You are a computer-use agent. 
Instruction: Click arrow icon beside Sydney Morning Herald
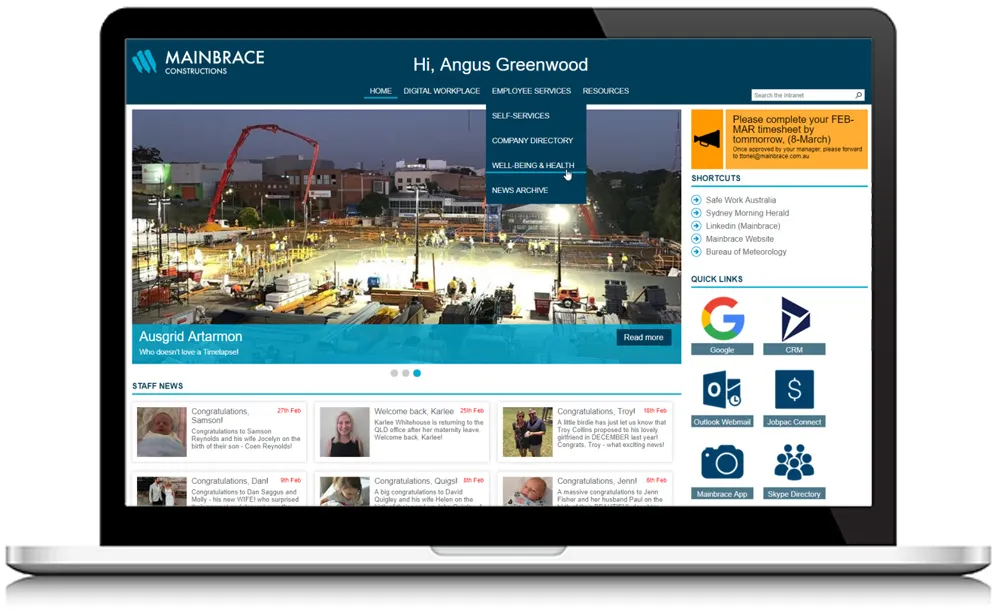[696, 213]
